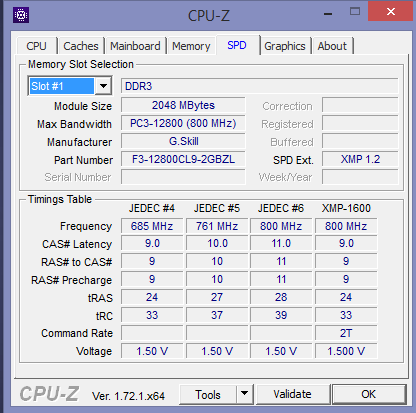Open the Memory tab
Viewport: 416px width, 413px height.
click(191, 46)
